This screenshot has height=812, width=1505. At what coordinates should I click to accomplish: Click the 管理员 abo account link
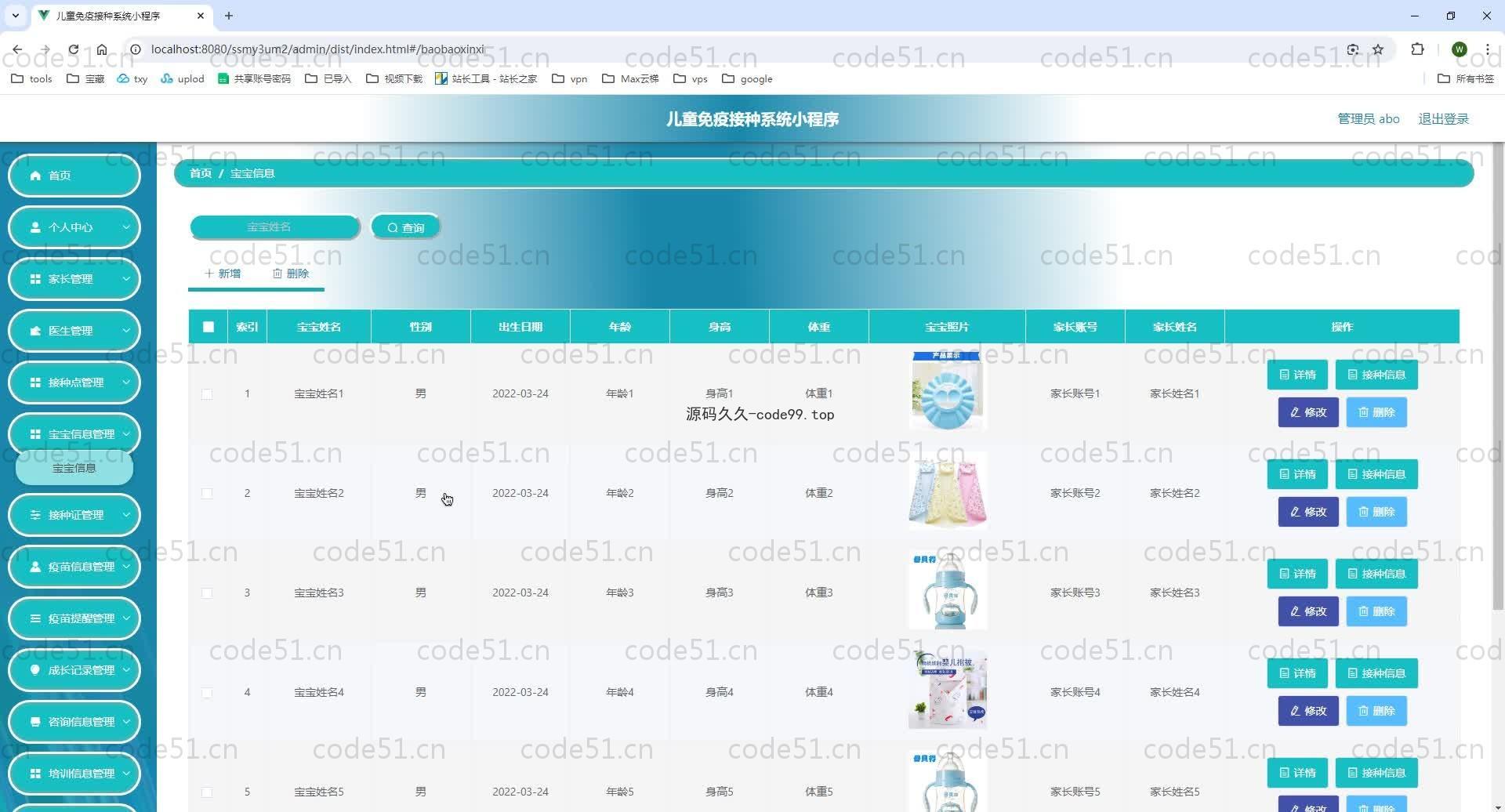pos(1368,119)
